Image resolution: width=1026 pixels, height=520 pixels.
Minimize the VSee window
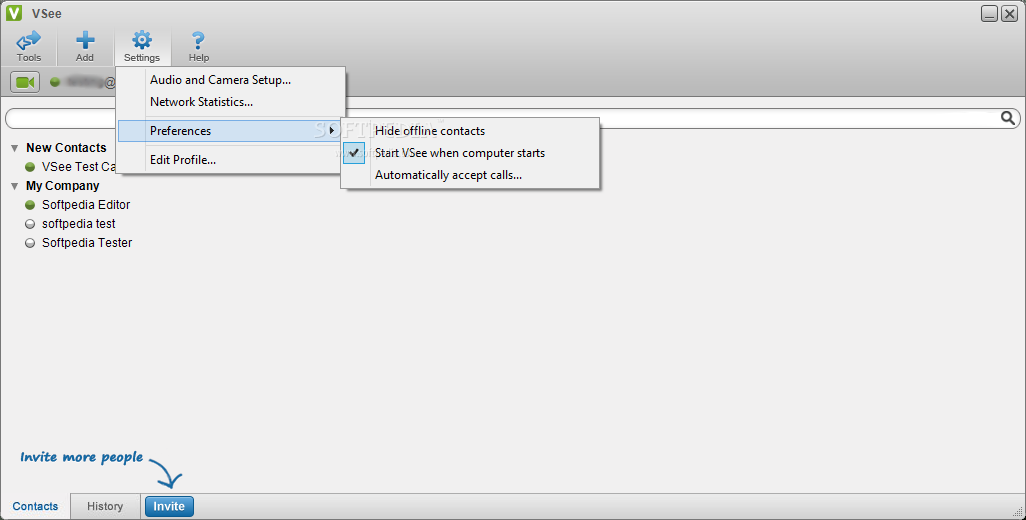[989, 13]
